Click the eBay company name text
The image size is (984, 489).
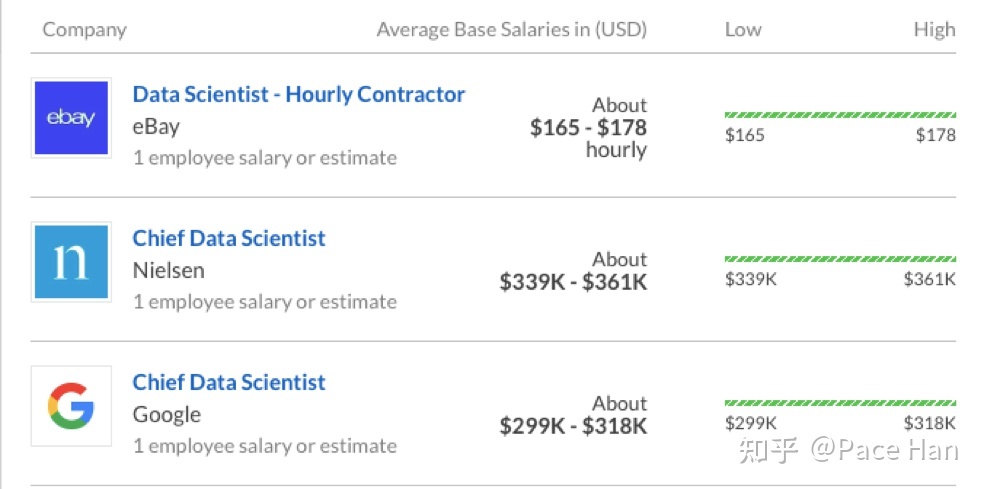tap(156, 127)
